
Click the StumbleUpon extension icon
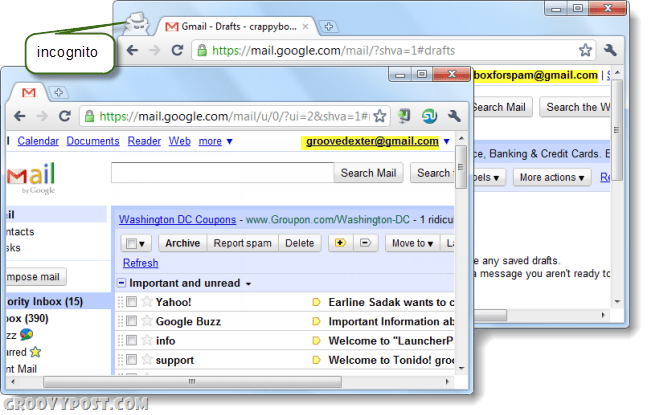(x=429, y=116)
